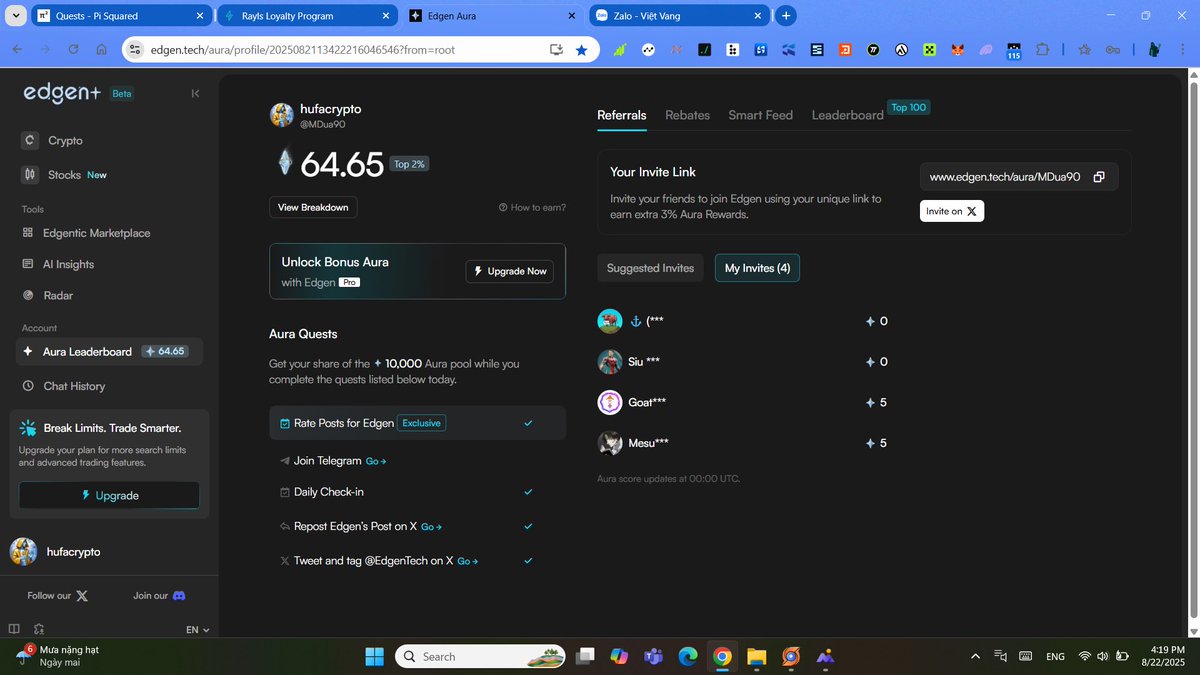
Task: Copy the invite link using the copy icon
Action: tap(1098, 176)
